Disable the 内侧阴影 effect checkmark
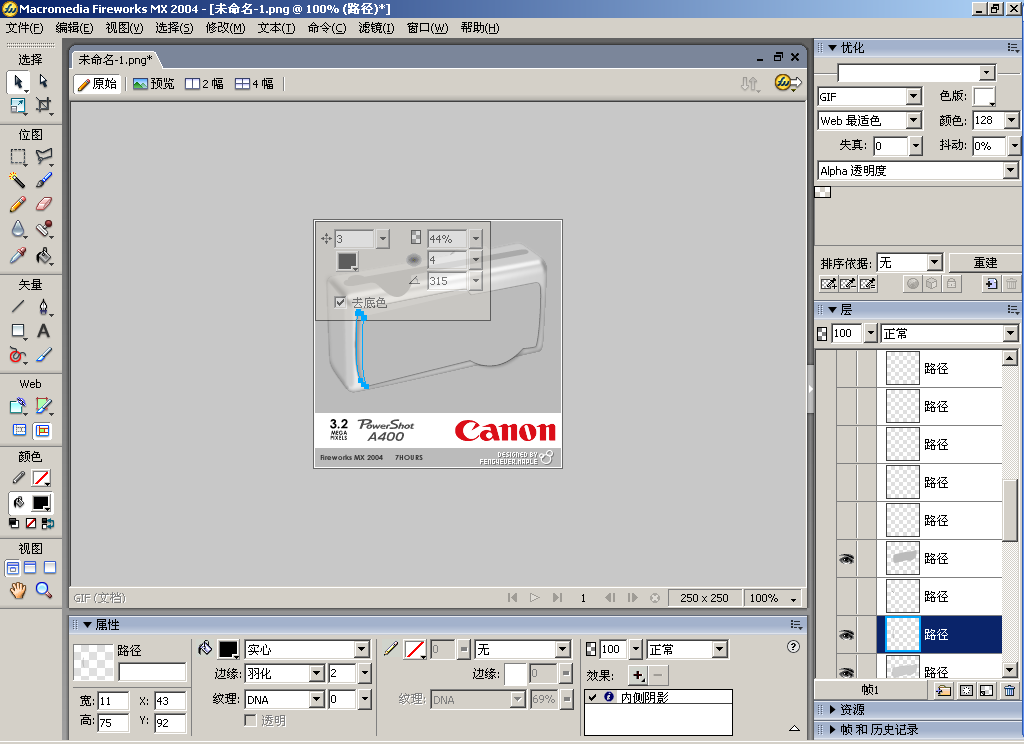The image size is (1024, 744). (592, 697)
